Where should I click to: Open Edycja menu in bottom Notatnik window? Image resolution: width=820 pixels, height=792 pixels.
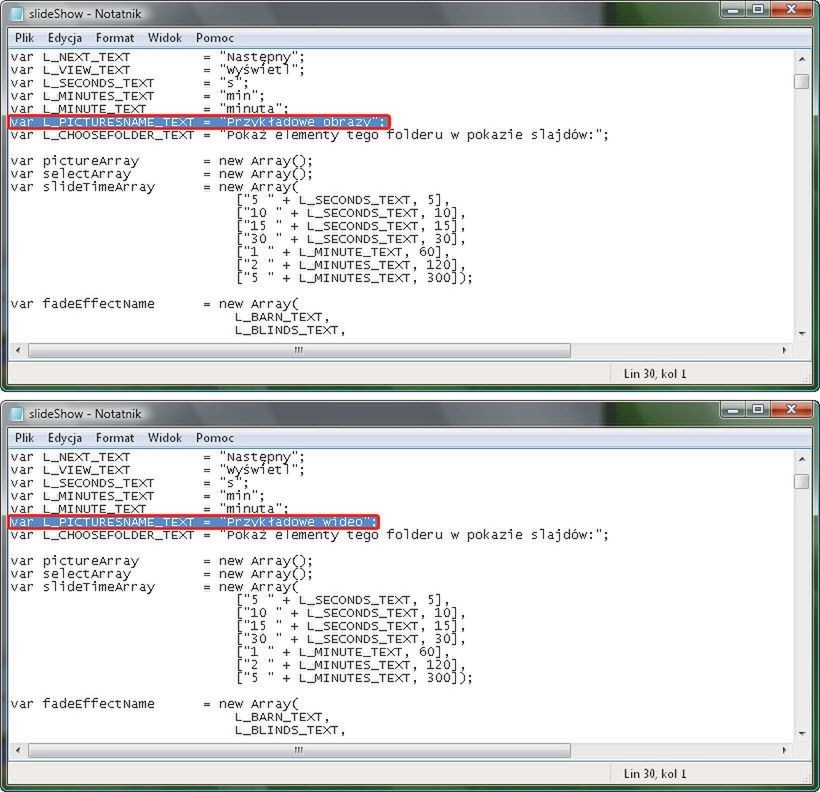pos(65,438)
